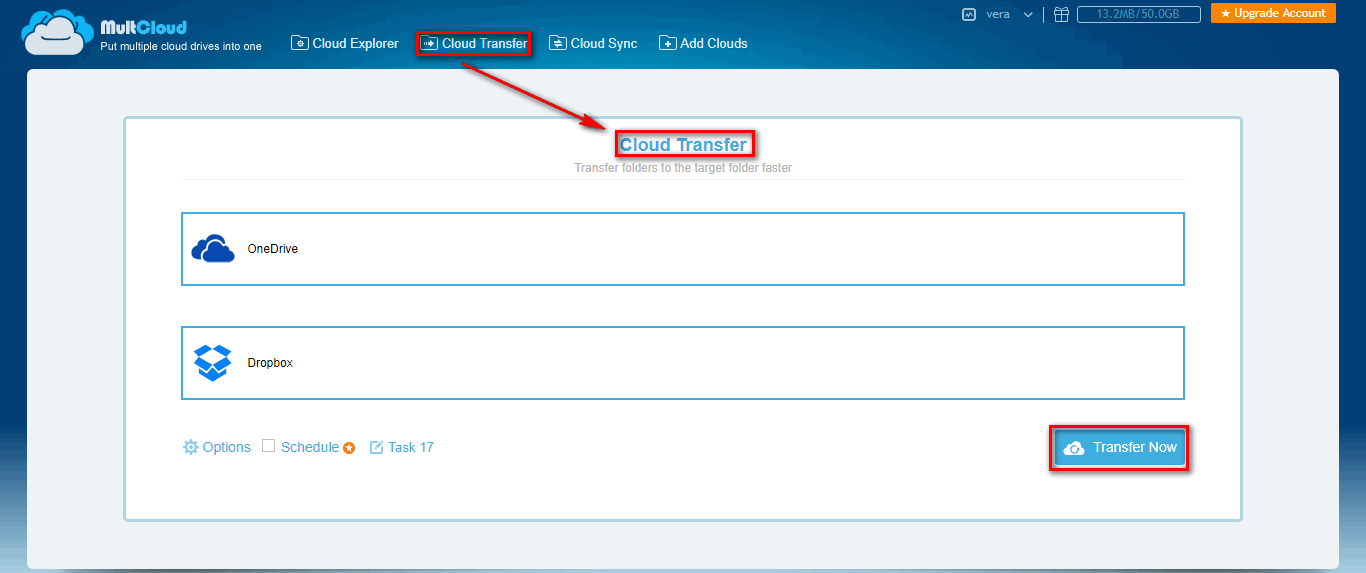Click the Transfer Now button
The height and width of the screenshot is (573, 1366).
tap(1120, 447)
